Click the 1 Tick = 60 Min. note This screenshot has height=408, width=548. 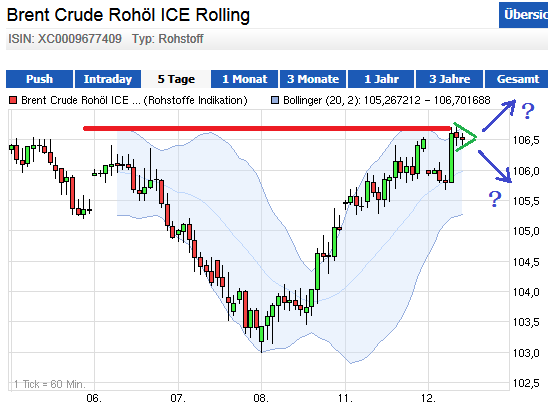pyautogui.click(x=50, y=384)
